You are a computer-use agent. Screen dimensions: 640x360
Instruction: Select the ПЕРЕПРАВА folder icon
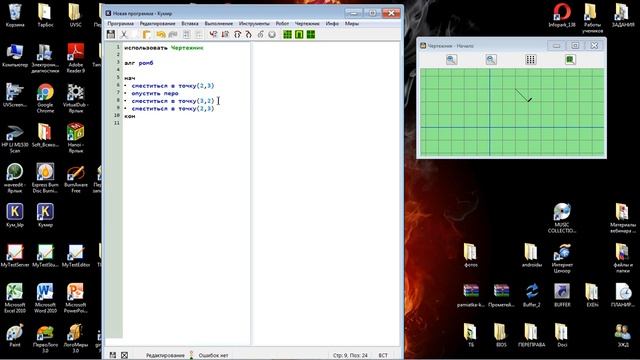point(531,336)
